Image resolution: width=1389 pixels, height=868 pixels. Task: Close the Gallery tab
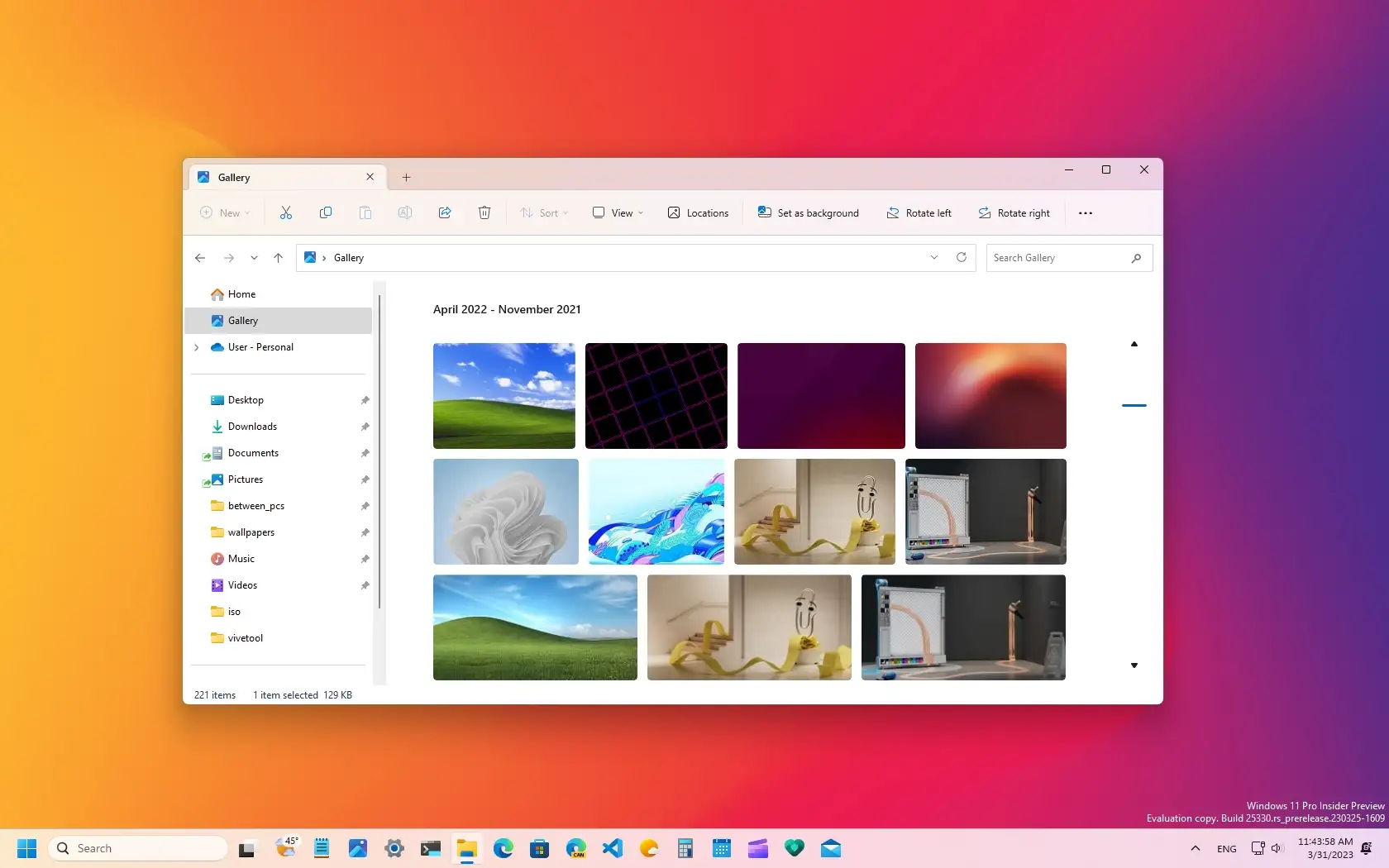370,177
